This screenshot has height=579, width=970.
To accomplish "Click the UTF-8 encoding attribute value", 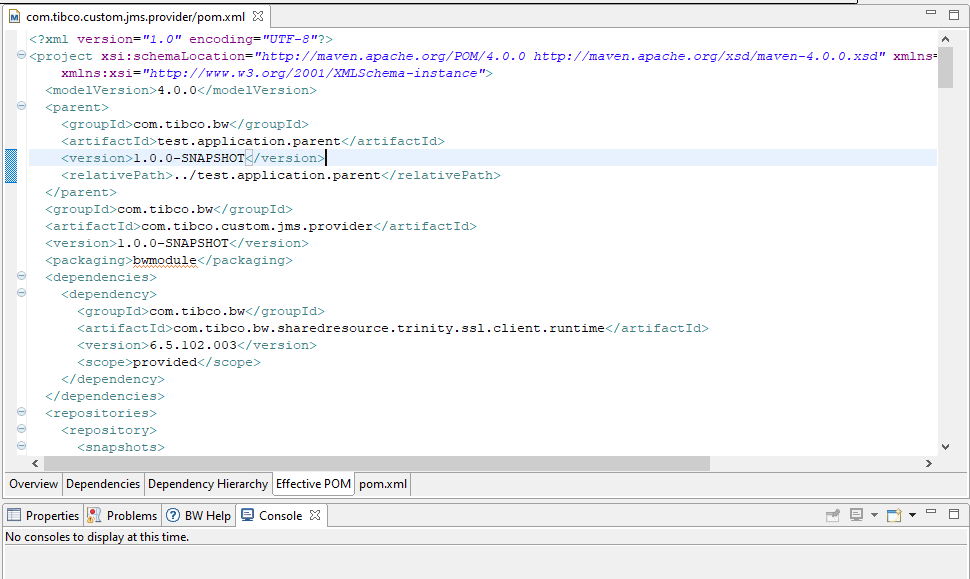I will (291, 39).
